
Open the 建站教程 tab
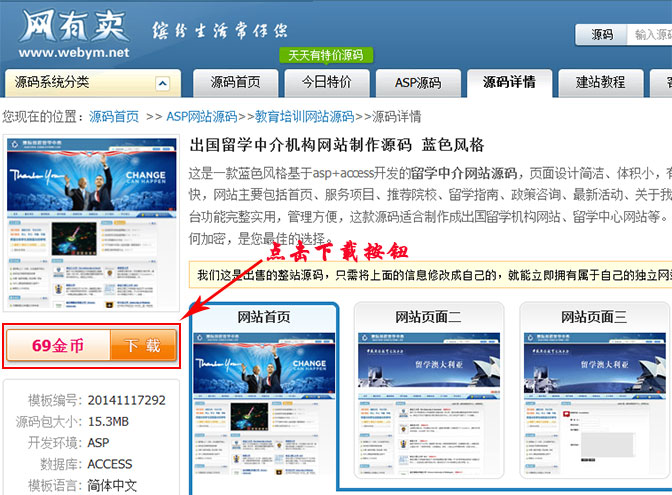600,83
